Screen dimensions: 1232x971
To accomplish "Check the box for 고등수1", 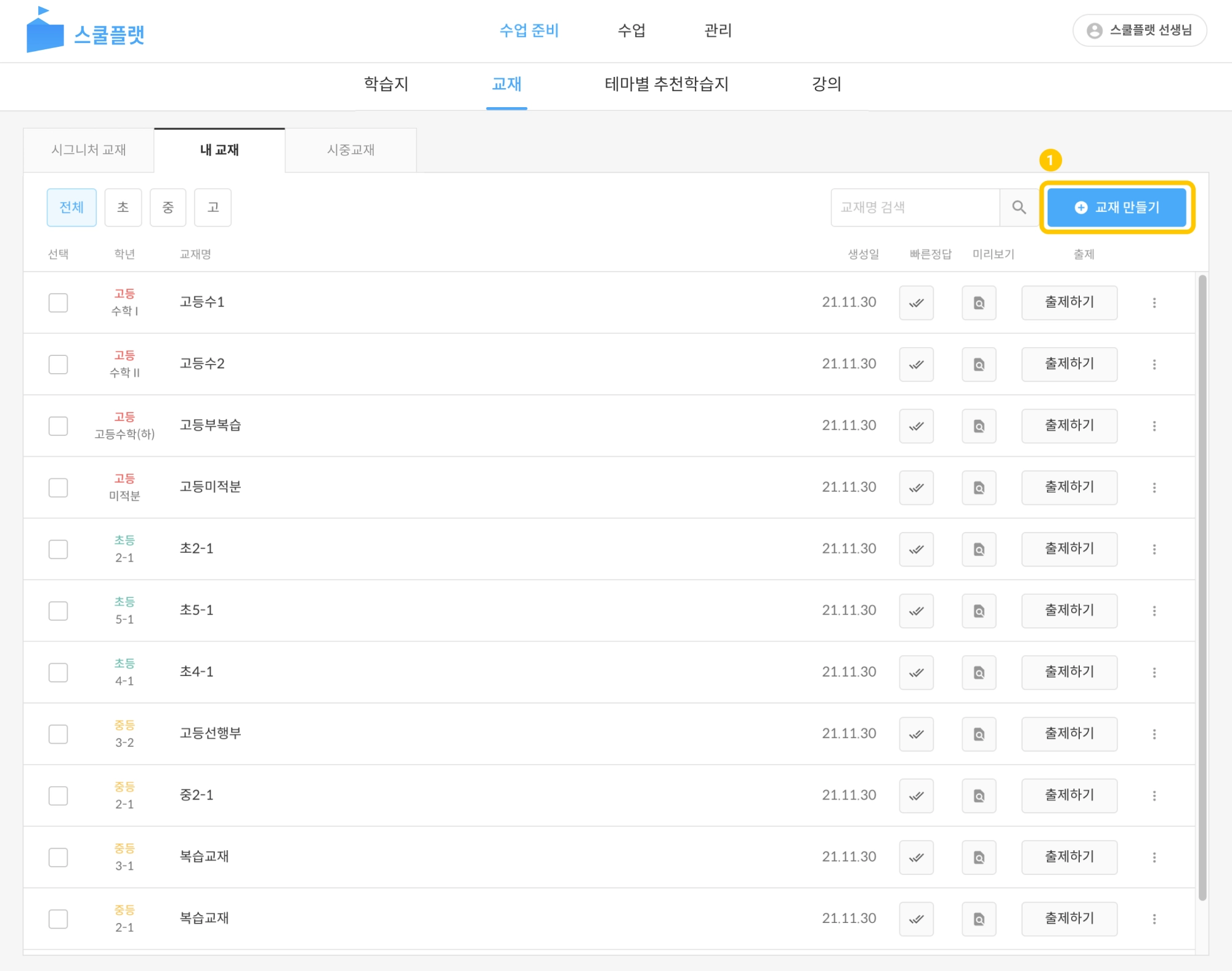I will click(59, 302).
